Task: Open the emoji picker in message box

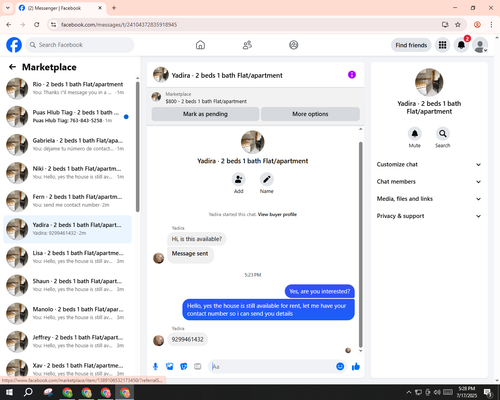Action: 340,367
